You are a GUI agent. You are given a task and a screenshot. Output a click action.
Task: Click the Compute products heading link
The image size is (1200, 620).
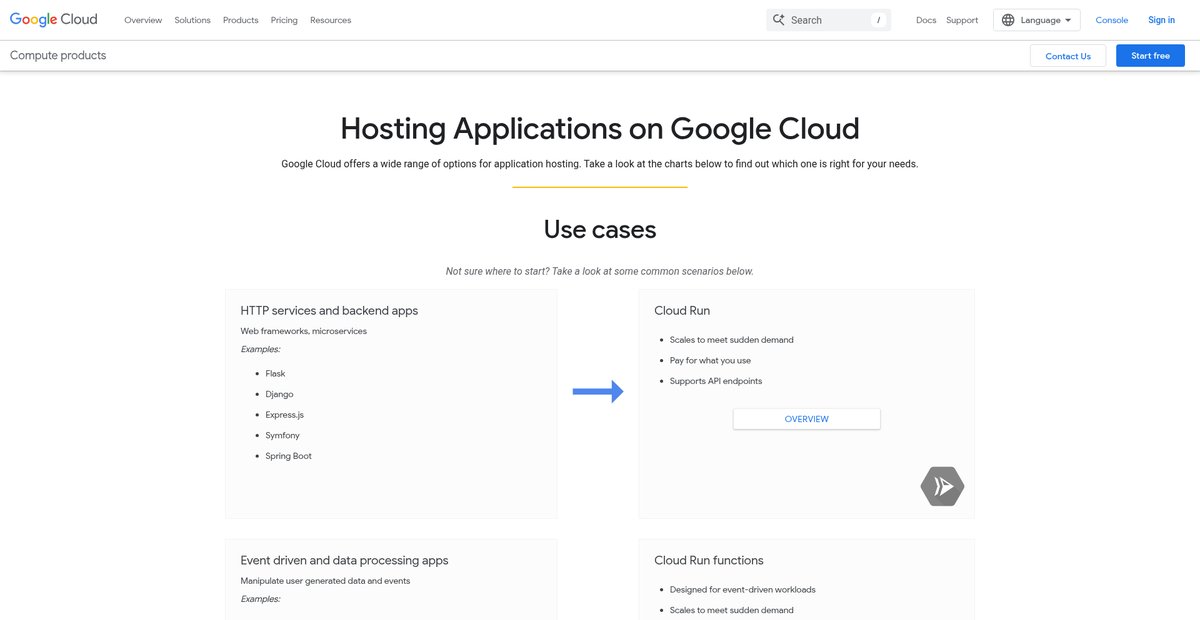point(58,55)
